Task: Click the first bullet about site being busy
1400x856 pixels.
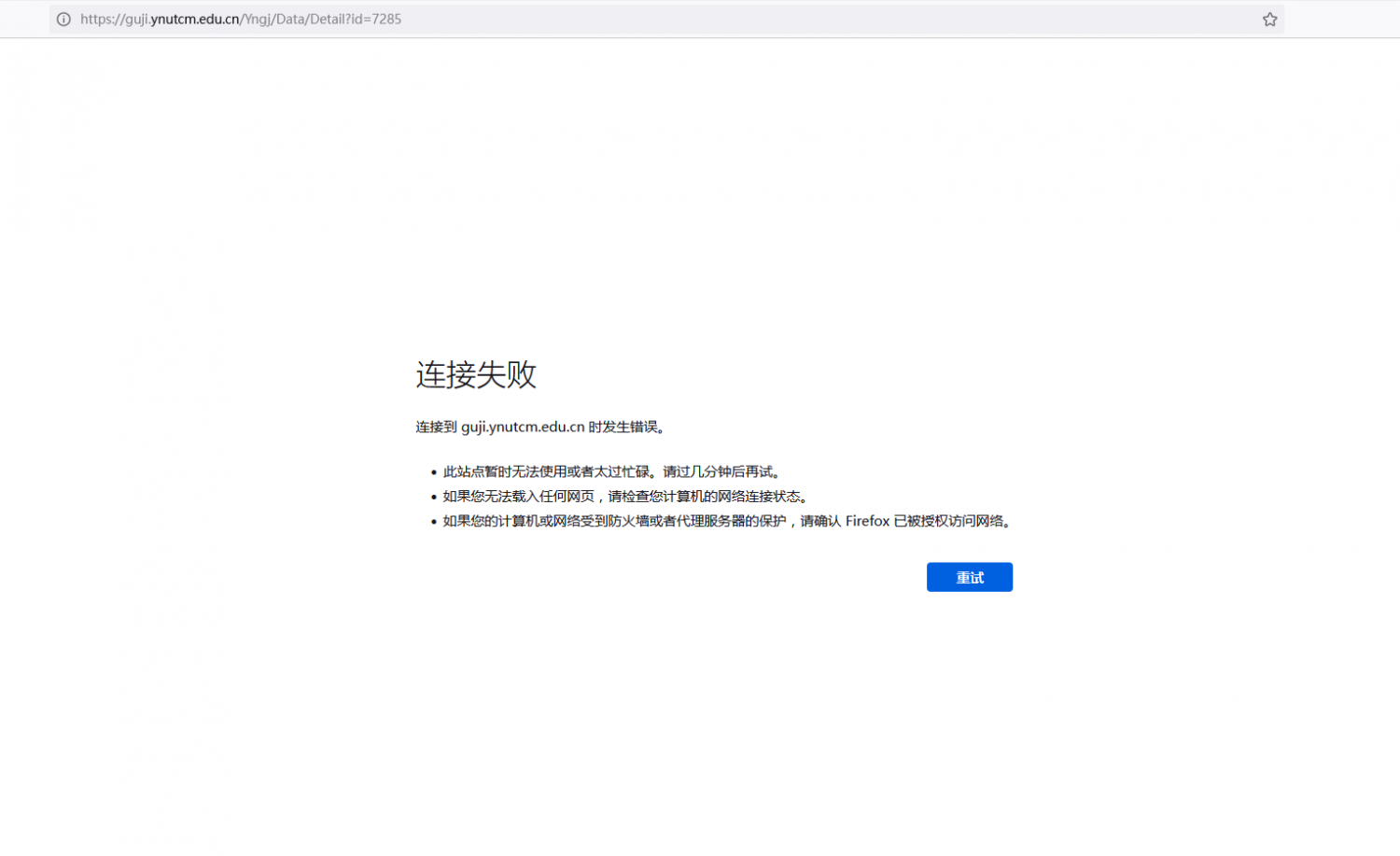Action: pos(611,471)
